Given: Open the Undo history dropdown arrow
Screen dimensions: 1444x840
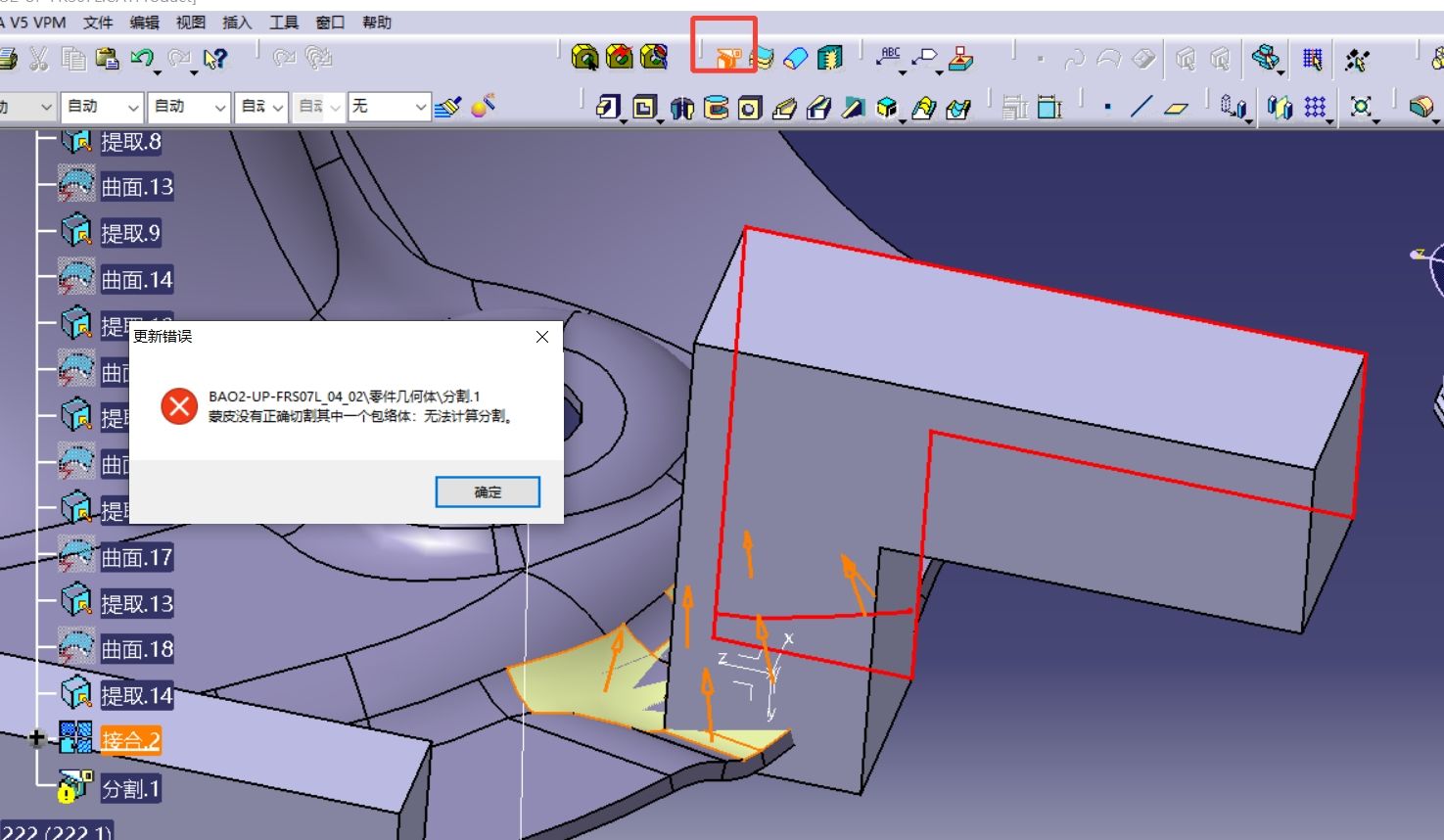Looking at the screenshot, I should click(158, 70).
